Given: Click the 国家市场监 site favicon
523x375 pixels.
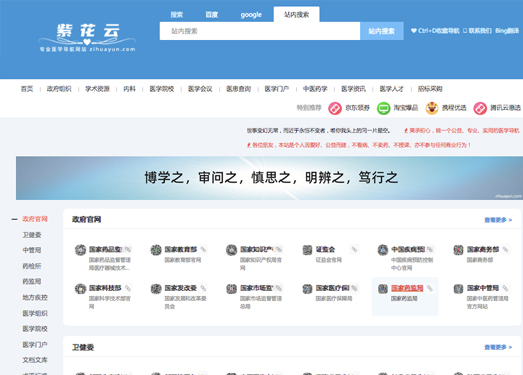Looking at the screenshot, I should pyautogui.click(x=231, y=288).
